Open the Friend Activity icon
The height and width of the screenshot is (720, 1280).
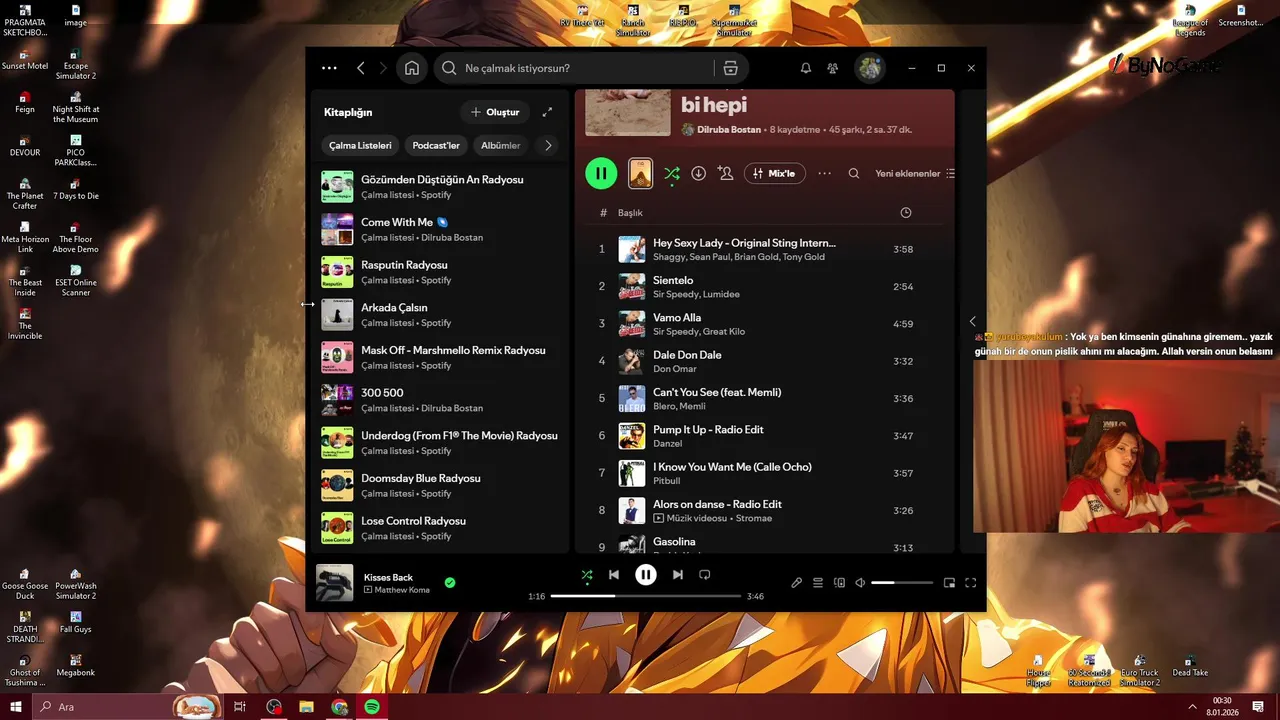pyautogui.click(x=833, y=68)
